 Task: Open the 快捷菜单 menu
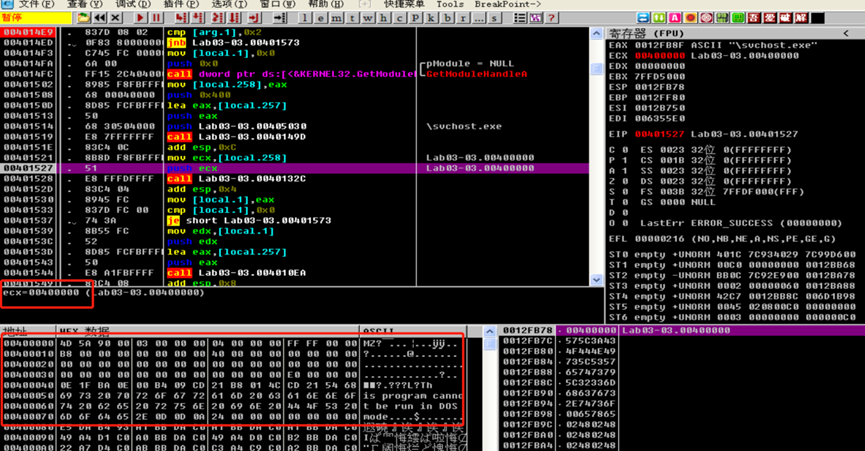click(404, 4)
